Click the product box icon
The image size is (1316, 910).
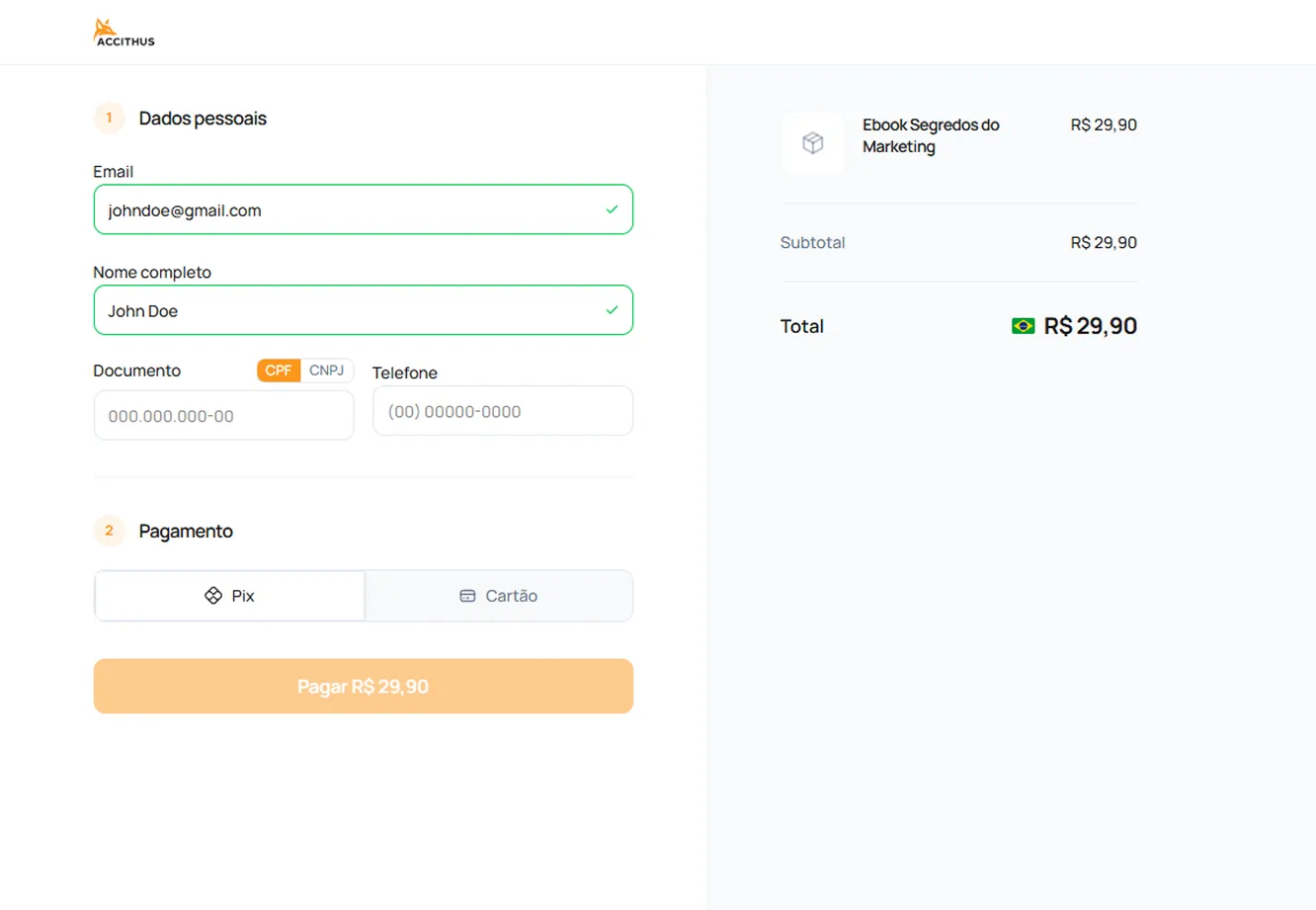(x=812, y=143)
